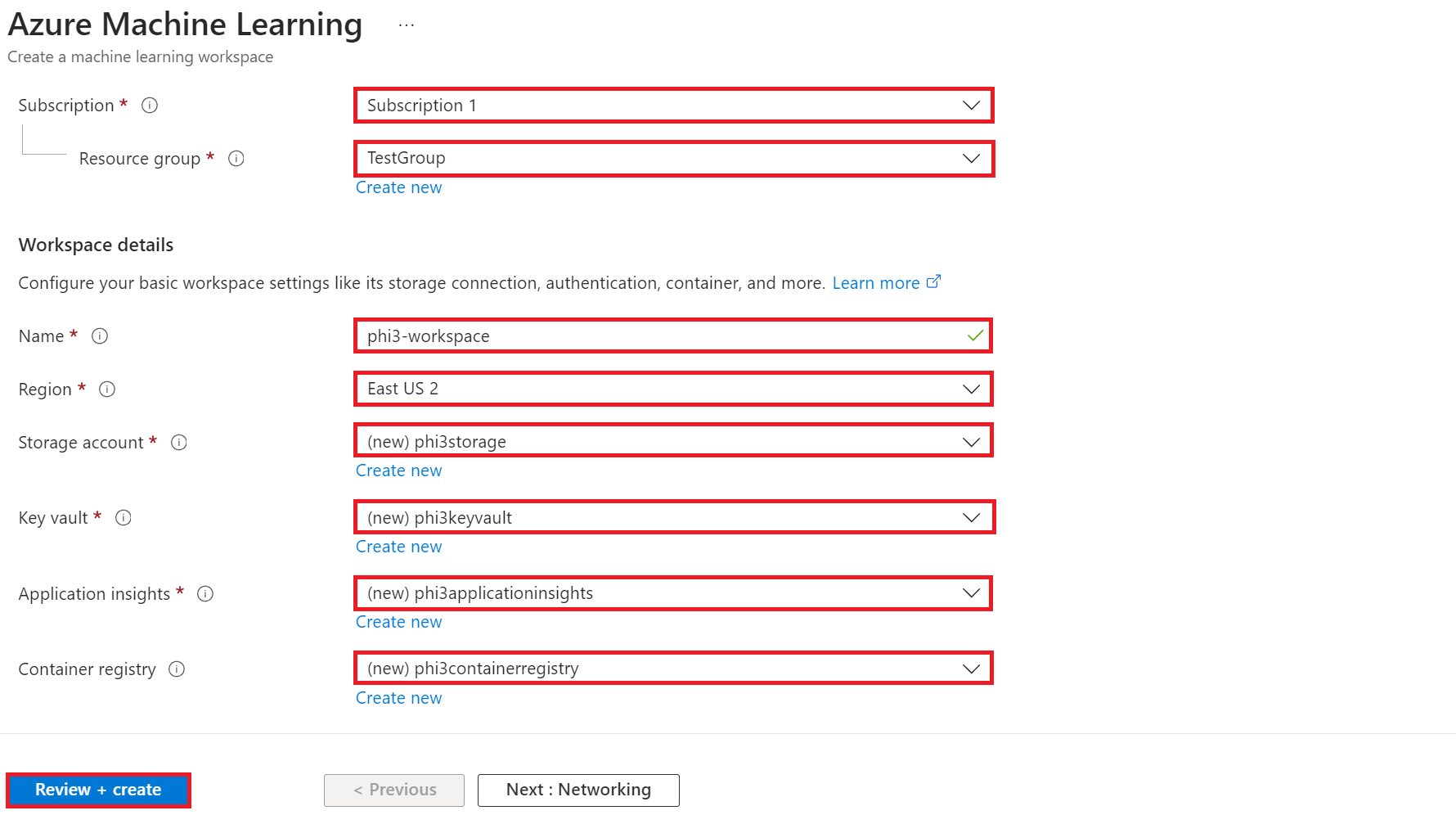Go to Next : Networking
Image resolution: width=1456 pixels, height=815 pixels.
point(578,790)
